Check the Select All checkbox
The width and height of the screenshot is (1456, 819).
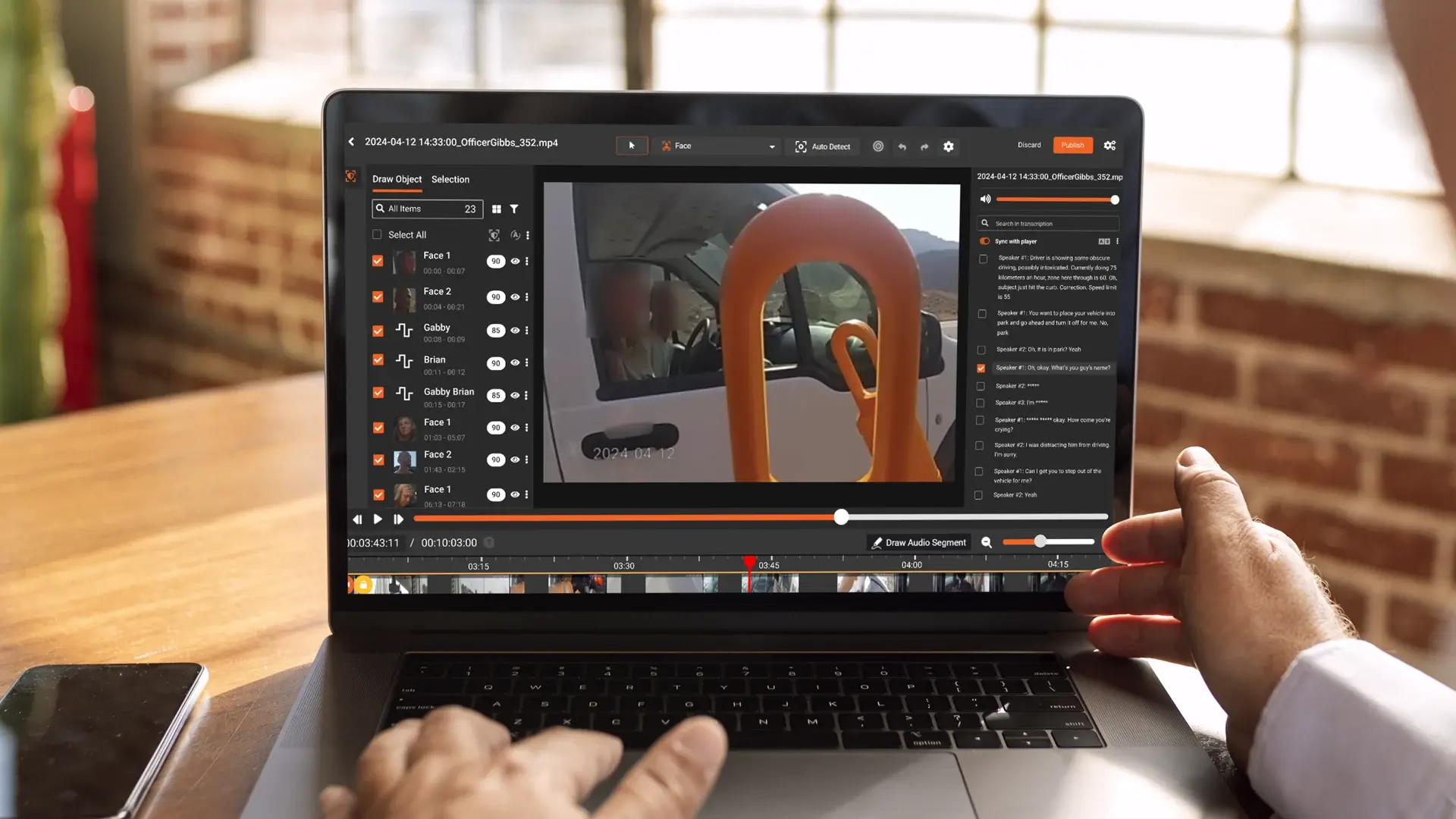point(377,234)
